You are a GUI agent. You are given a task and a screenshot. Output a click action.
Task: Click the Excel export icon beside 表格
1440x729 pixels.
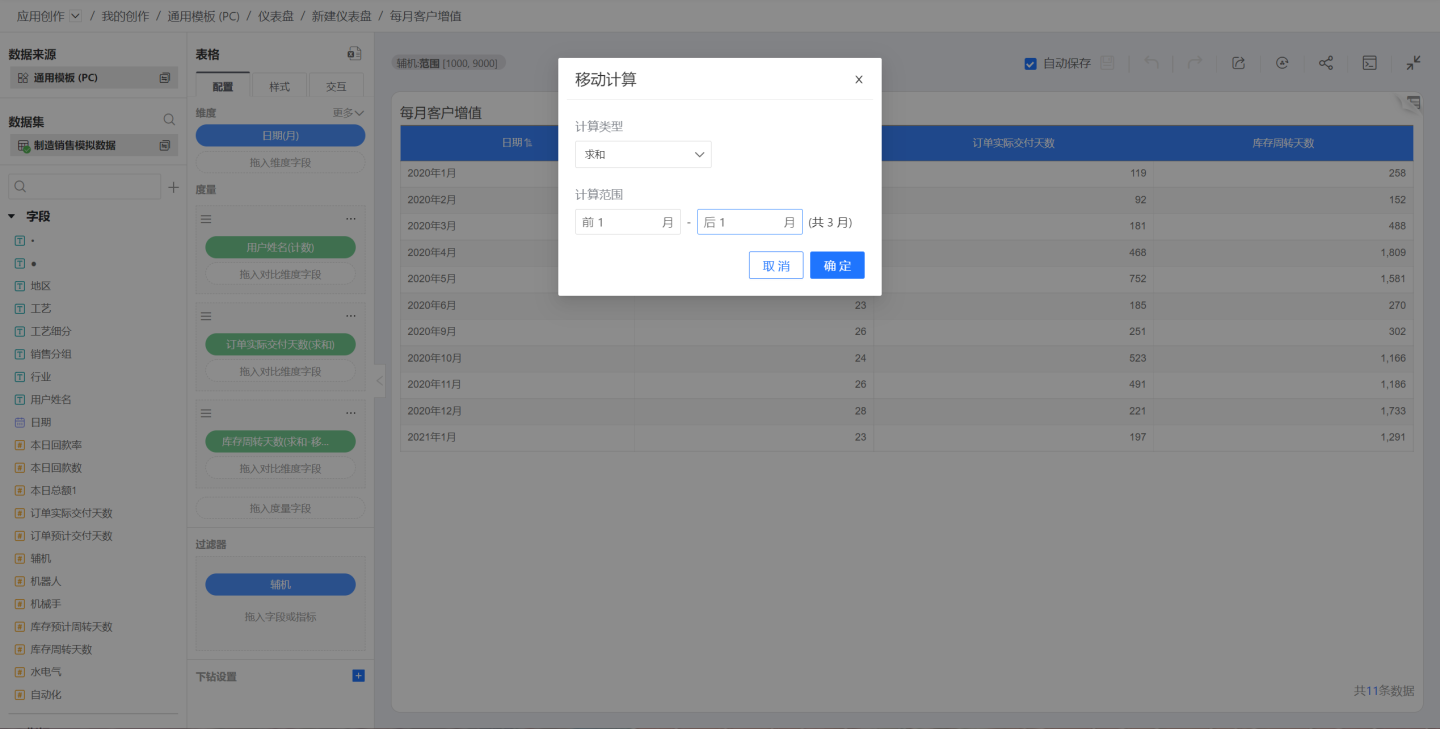click(354, 54)
